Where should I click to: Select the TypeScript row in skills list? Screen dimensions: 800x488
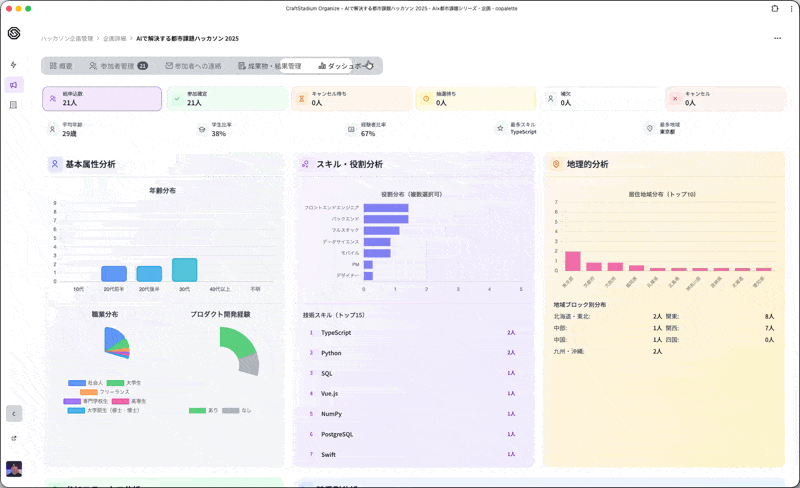point(412,332)
